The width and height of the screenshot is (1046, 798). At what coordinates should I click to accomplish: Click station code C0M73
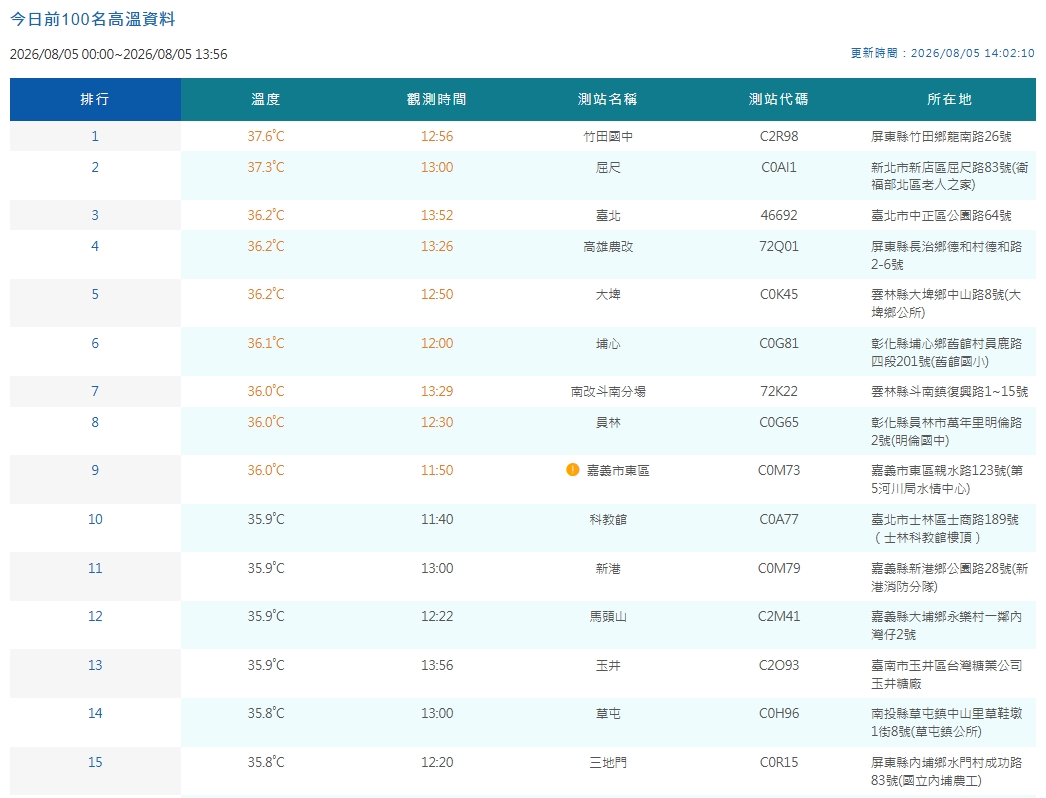pos(778,470)
